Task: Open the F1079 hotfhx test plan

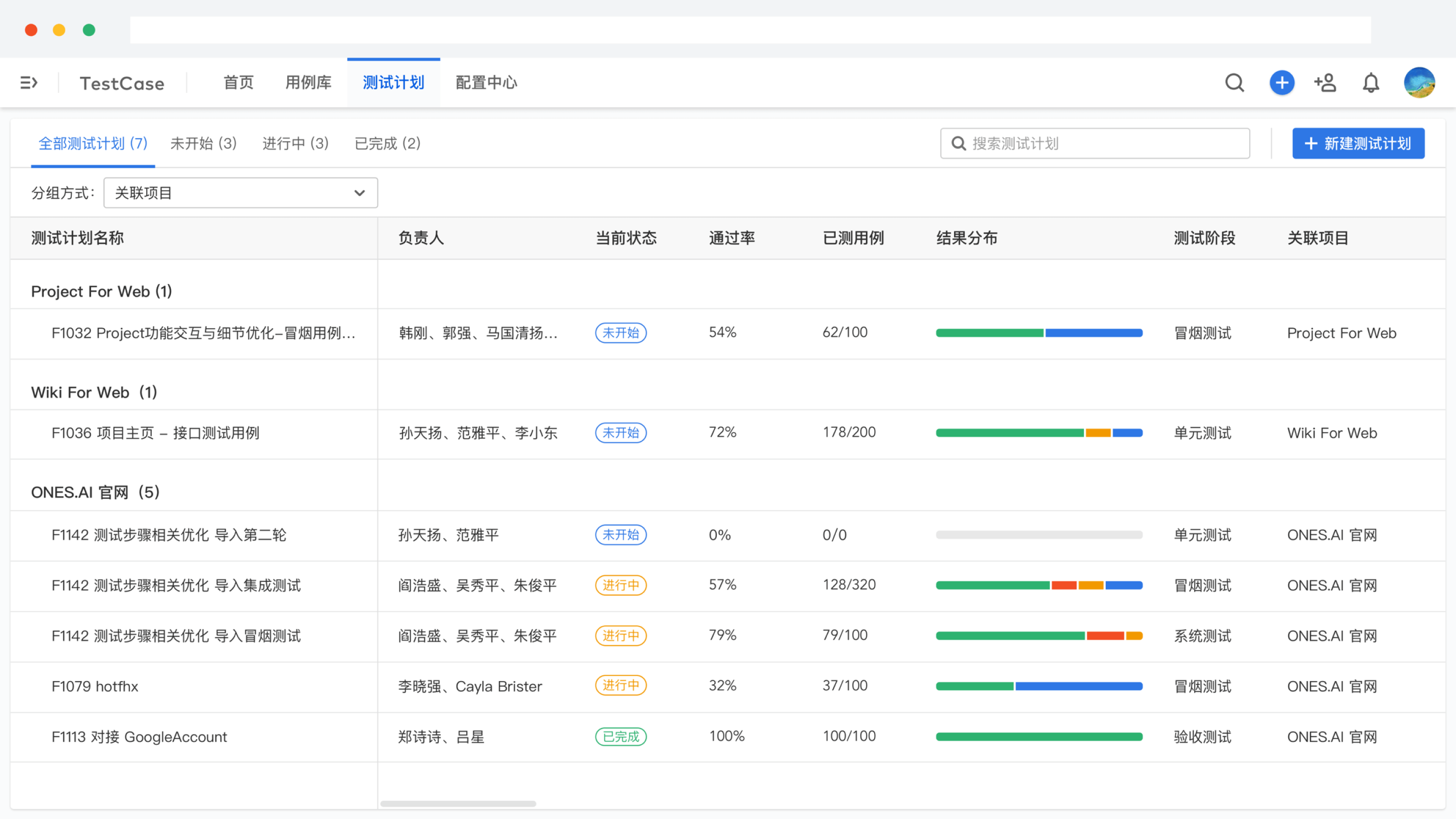Action: click(95, 686)
